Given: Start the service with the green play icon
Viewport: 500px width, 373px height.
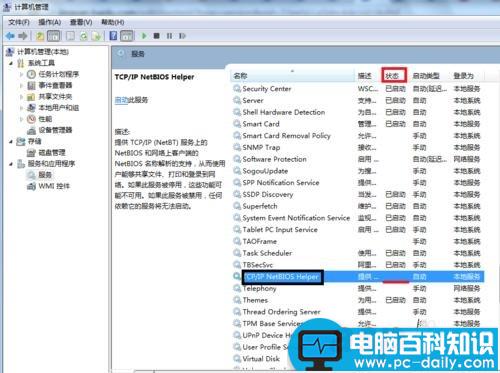Looking at the screenshot, I should pos(144,36).
